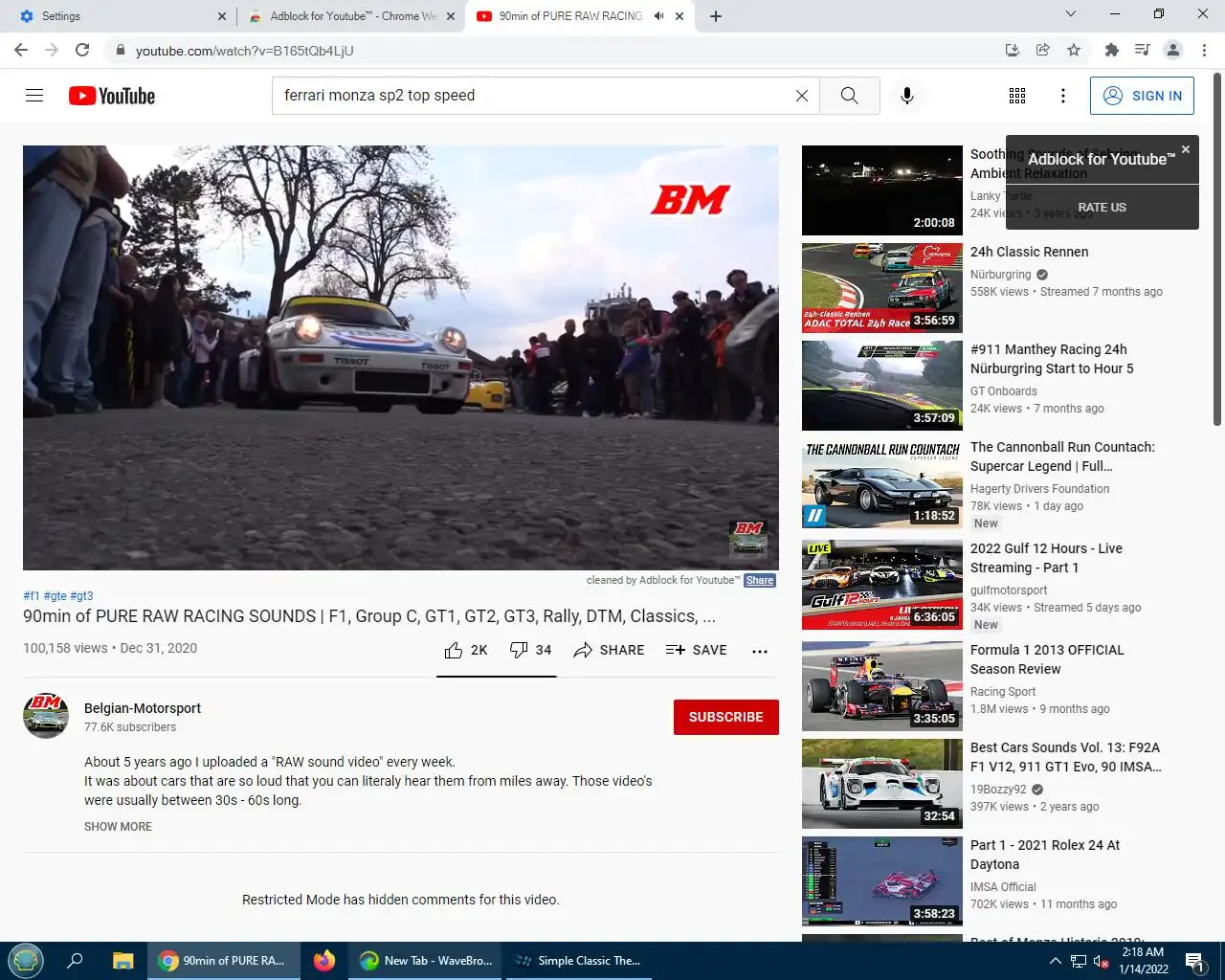This screenshot has height=980, width=1225.
Task: Click the install app icon in address bar
Action: [1013, 50]
